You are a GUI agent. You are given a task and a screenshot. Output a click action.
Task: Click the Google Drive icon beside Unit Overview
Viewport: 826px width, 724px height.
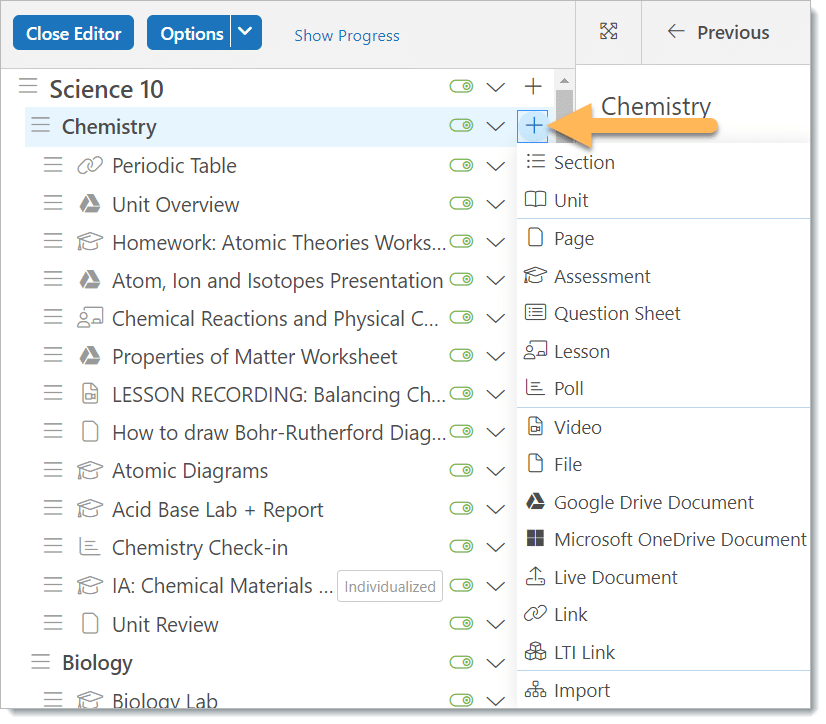(90, 205)
